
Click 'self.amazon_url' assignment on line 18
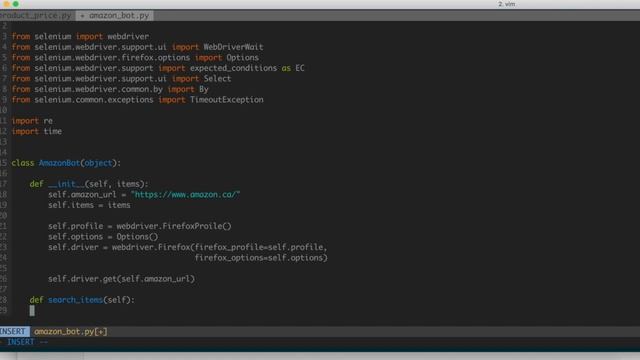click(x=82, y=195)
